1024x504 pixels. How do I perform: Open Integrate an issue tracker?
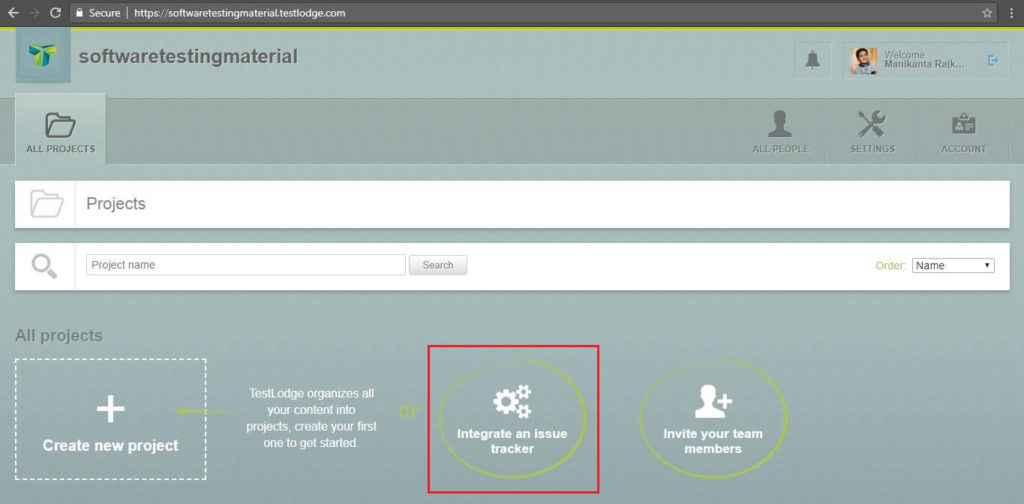(512, 418)
